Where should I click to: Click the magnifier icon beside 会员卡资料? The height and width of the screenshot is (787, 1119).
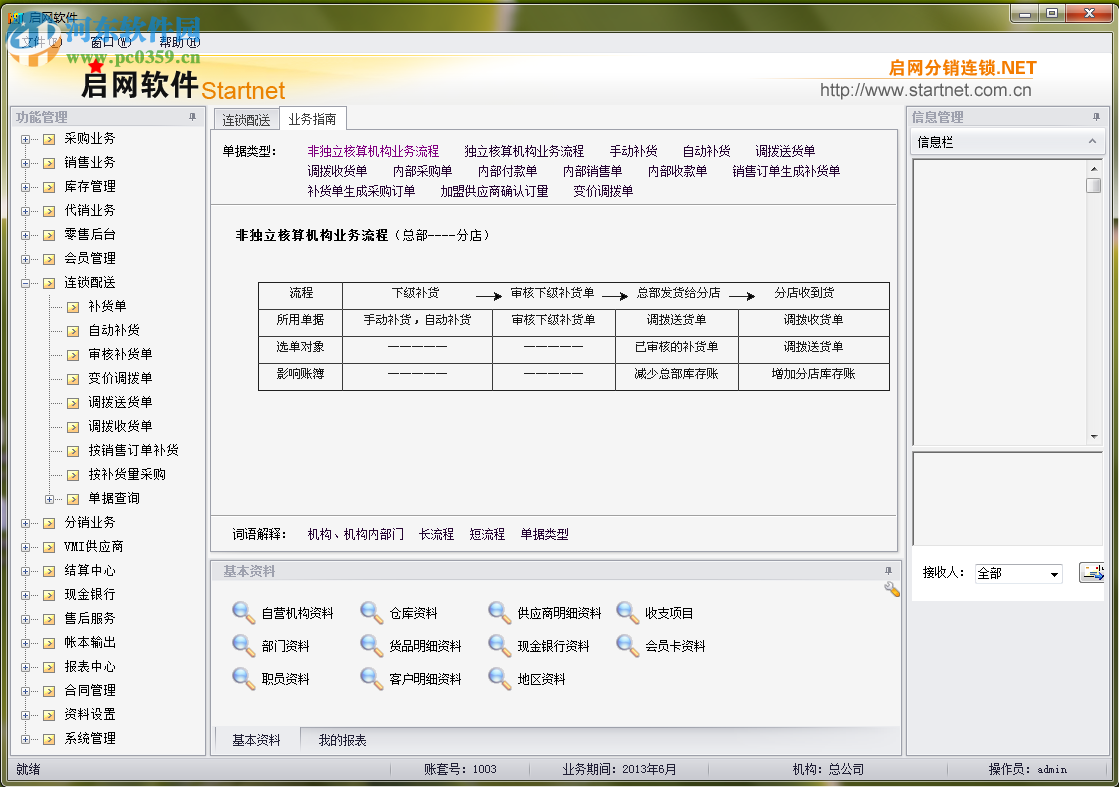[627, 646]
